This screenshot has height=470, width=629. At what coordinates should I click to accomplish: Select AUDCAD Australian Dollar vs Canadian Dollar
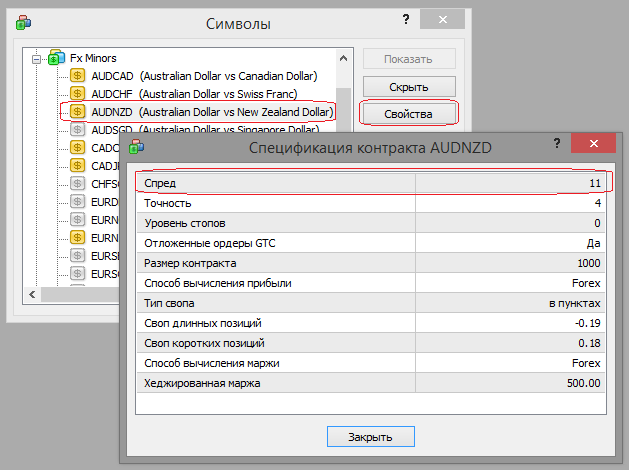pos(204,76)
